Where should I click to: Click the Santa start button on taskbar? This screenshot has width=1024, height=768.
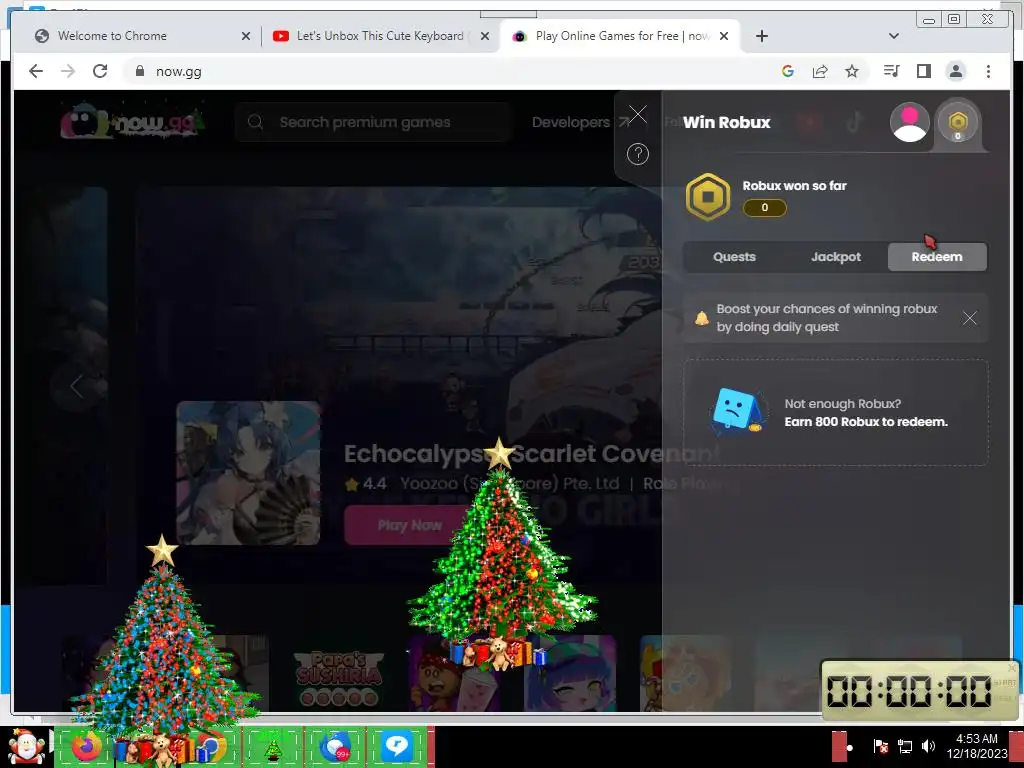tap(26, 746)
